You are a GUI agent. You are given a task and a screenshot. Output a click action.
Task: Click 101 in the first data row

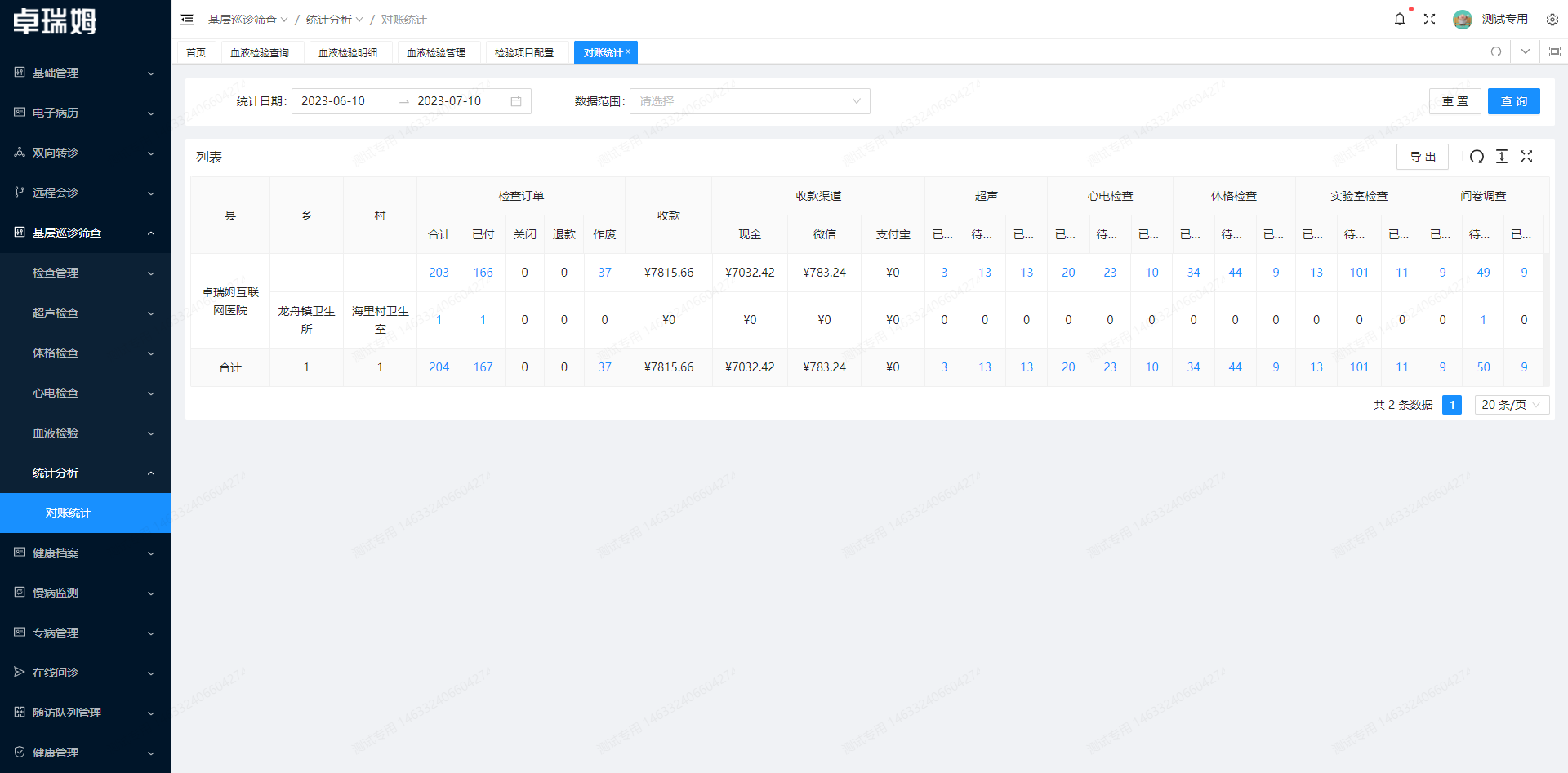[x=1359, y=273]
